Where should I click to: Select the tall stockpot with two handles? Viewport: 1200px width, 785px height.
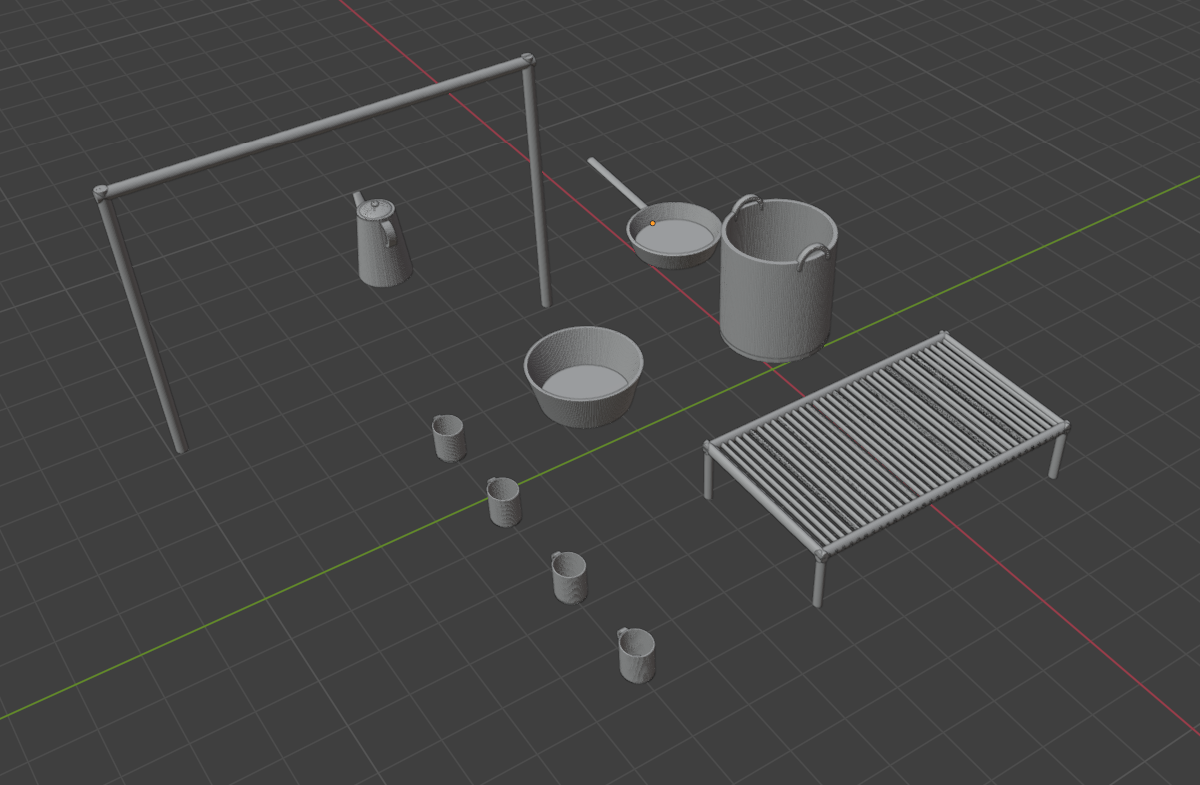[x=778, y=279]
